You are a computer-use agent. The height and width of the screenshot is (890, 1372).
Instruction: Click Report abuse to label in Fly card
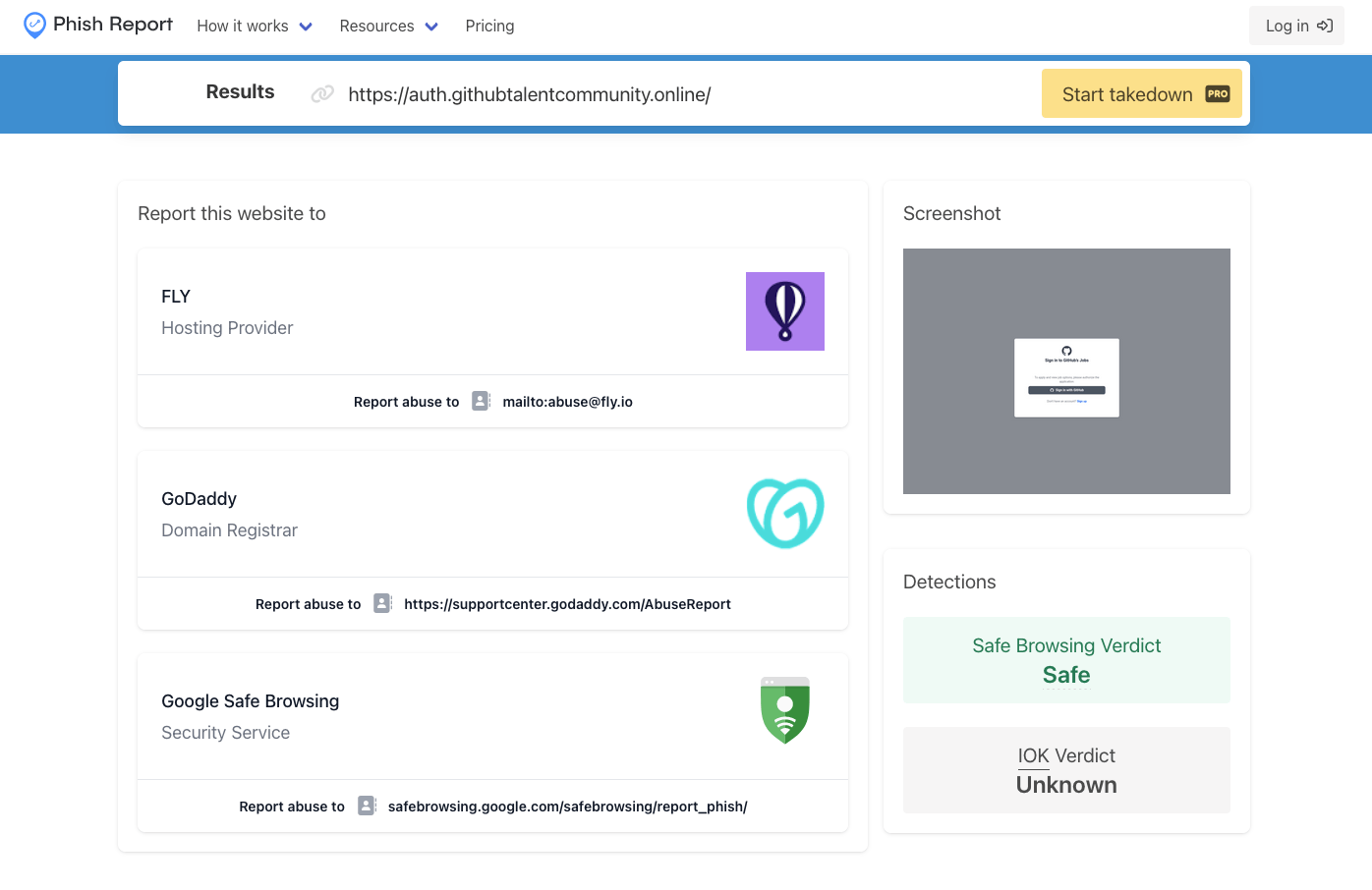406,402
